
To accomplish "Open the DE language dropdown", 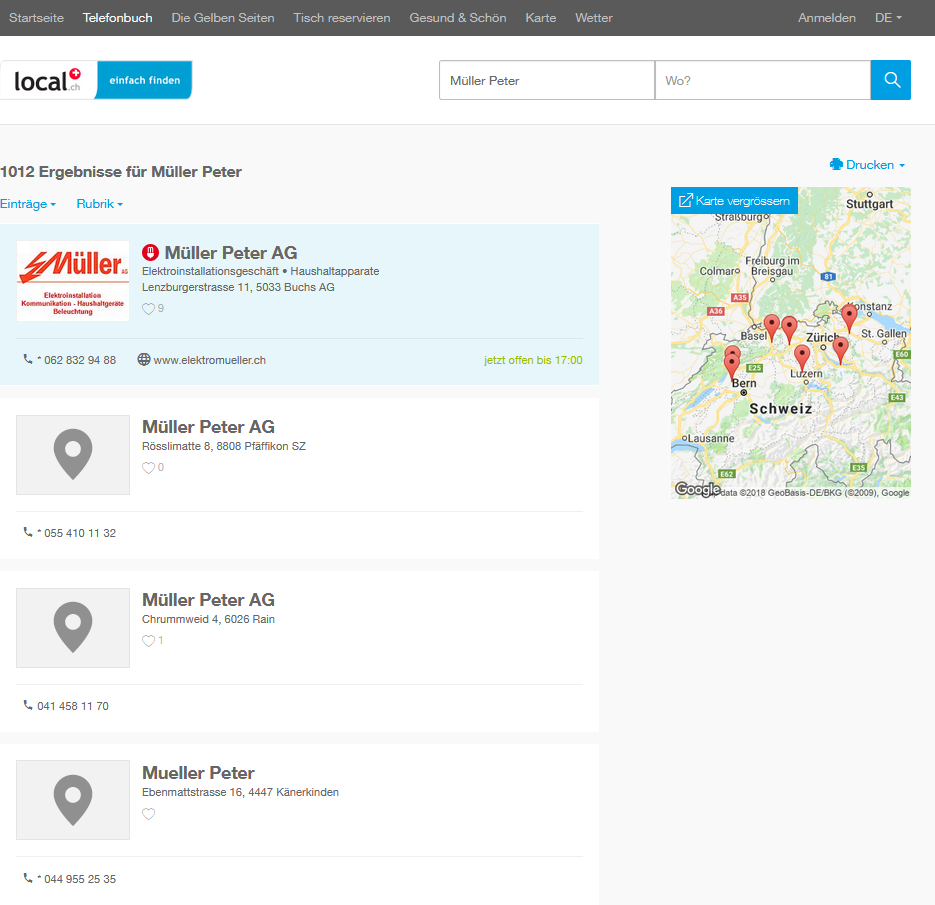I will click(887, 18).
